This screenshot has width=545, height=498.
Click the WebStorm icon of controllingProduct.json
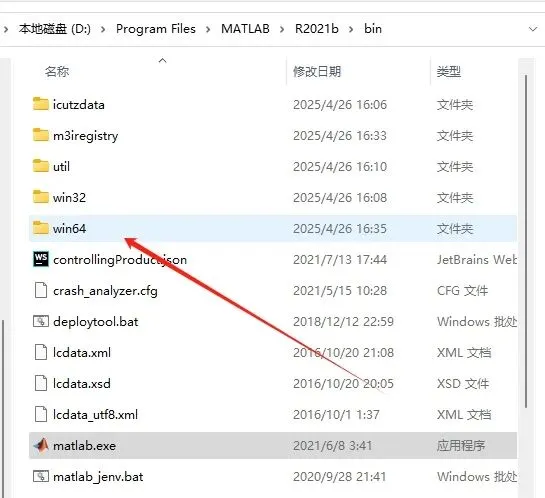41,259
